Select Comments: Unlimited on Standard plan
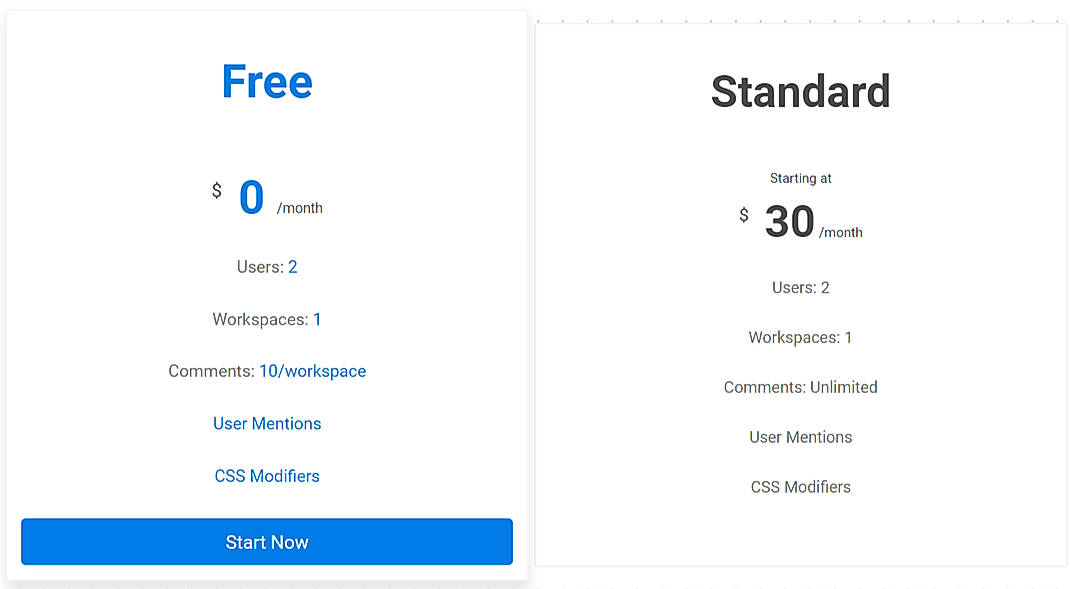This screenshot has width=1070, height=589. [800, 387]
